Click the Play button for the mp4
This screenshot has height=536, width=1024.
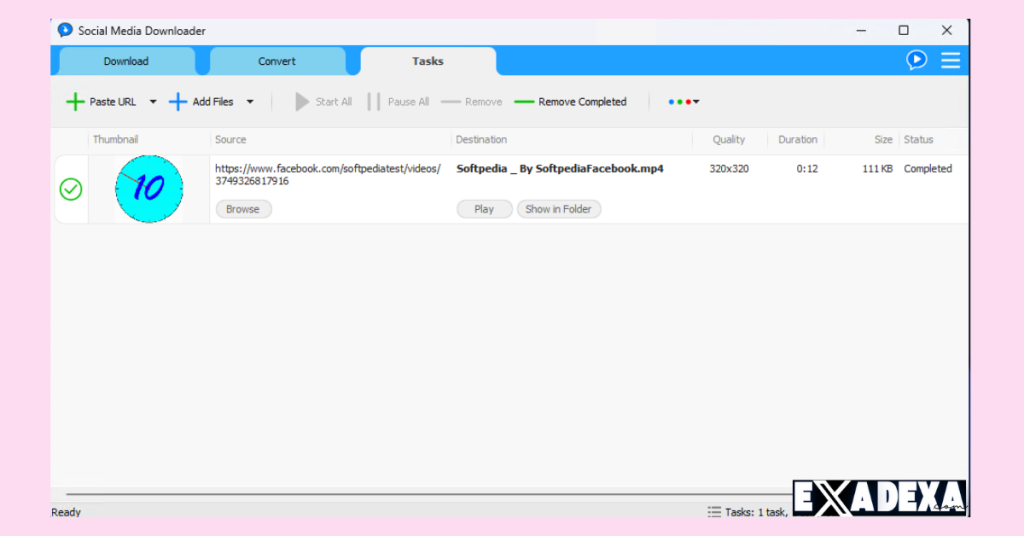click(x=484, y=209)
